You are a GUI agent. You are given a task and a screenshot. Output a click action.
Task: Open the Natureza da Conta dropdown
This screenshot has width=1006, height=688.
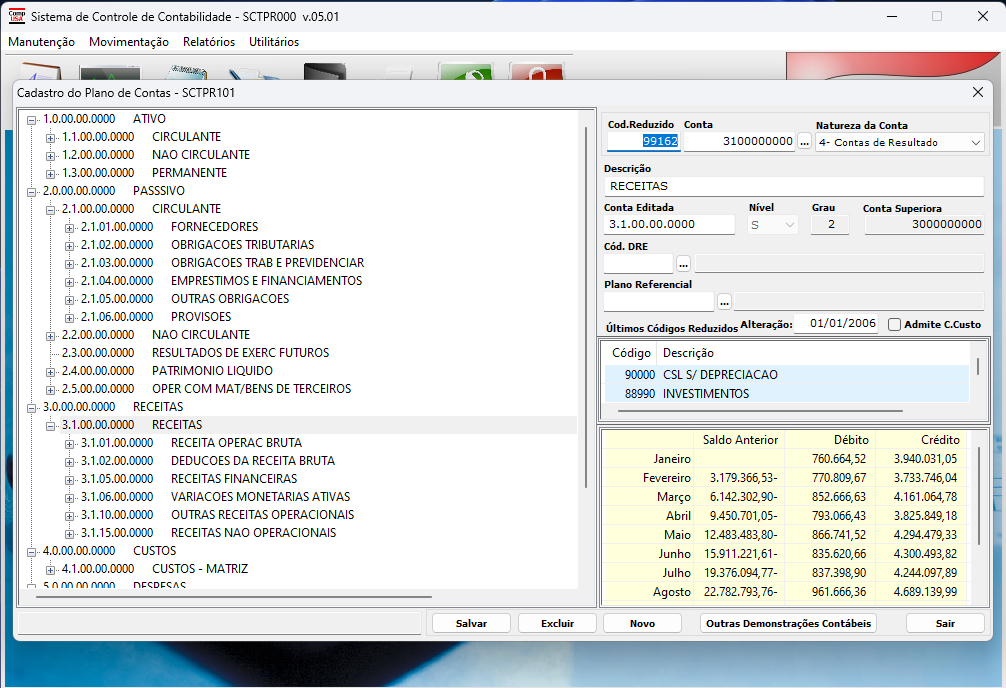(x=975, y=142)
